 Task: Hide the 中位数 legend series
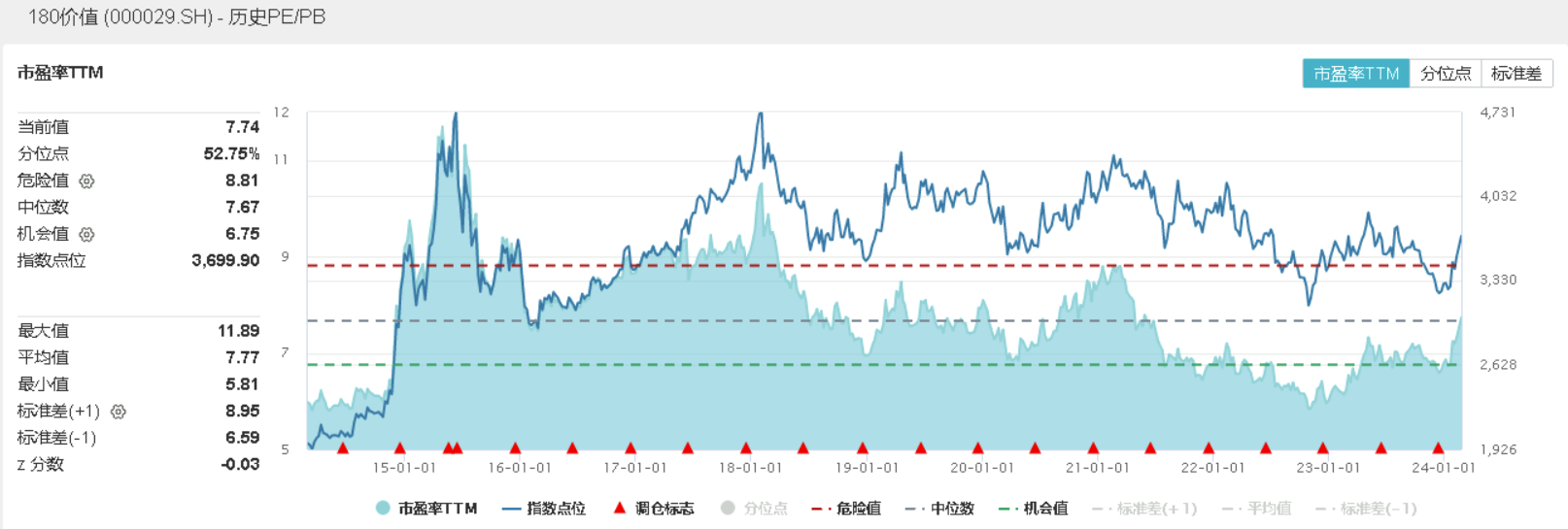(x=939, y=509)
